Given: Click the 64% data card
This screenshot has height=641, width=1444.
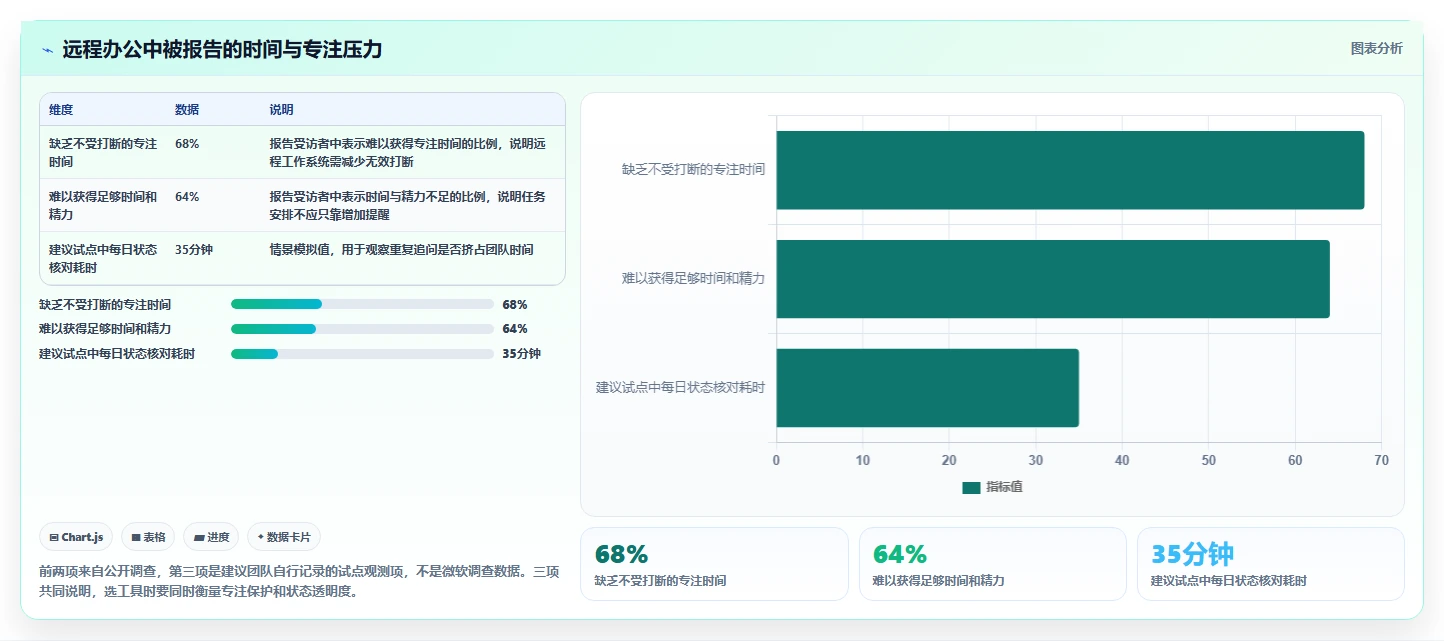Looking at the screenshot, I should pyautogui.click(x=992, y=564).
